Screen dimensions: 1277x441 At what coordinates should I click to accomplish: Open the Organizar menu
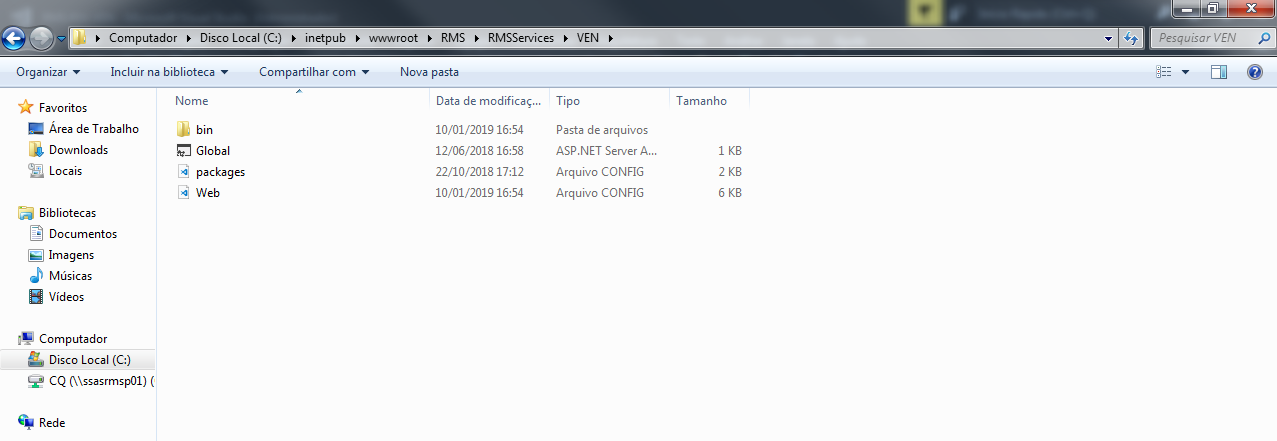pos(48,72)
